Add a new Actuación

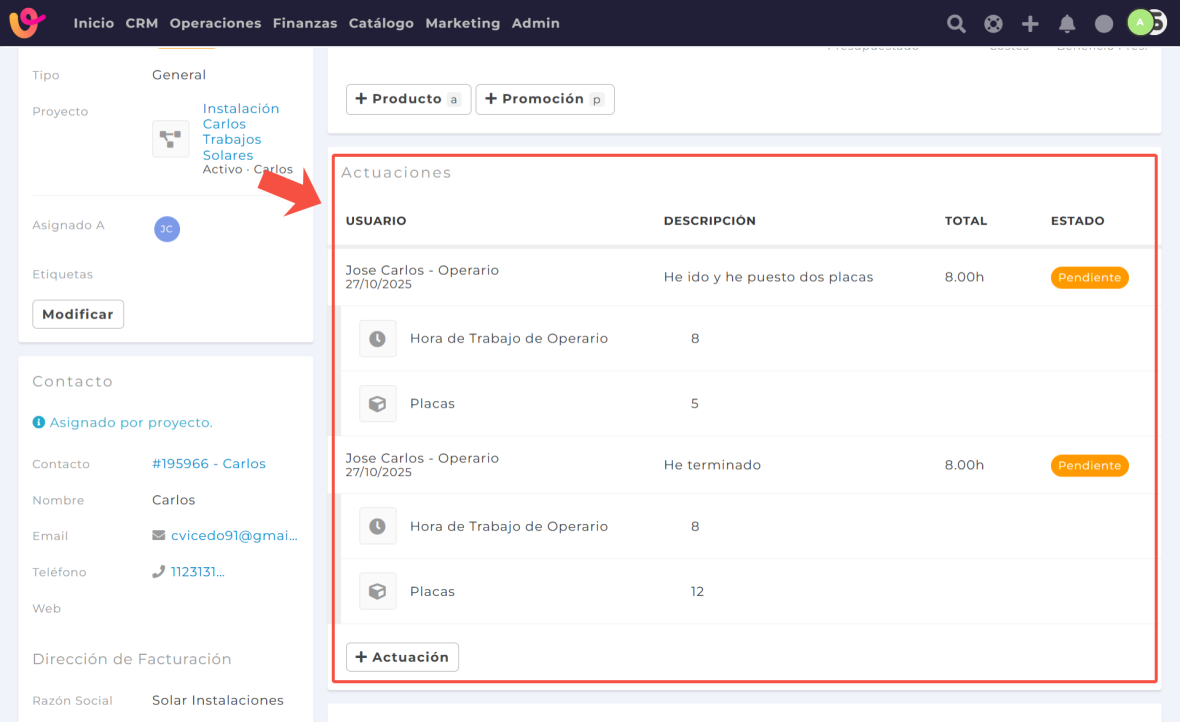pos(402,657)
